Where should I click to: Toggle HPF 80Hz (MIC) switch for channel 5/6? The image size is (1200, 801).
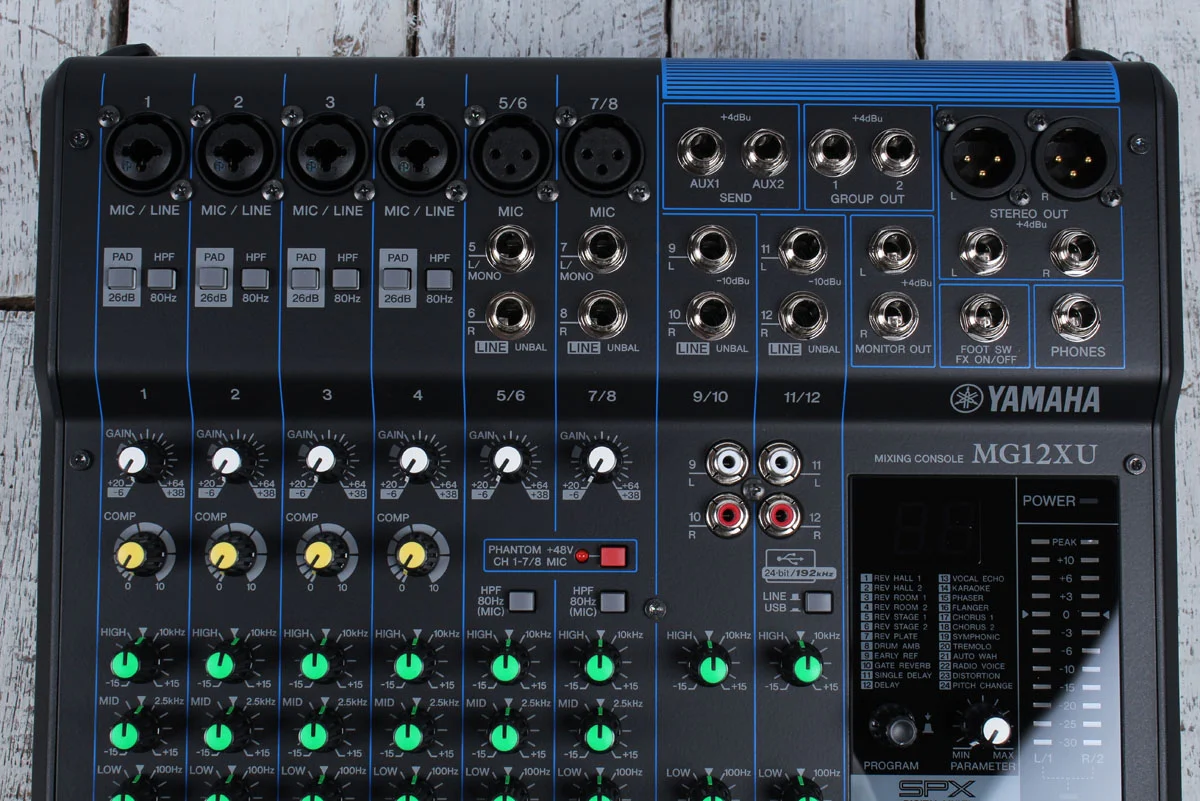[522, 601]
